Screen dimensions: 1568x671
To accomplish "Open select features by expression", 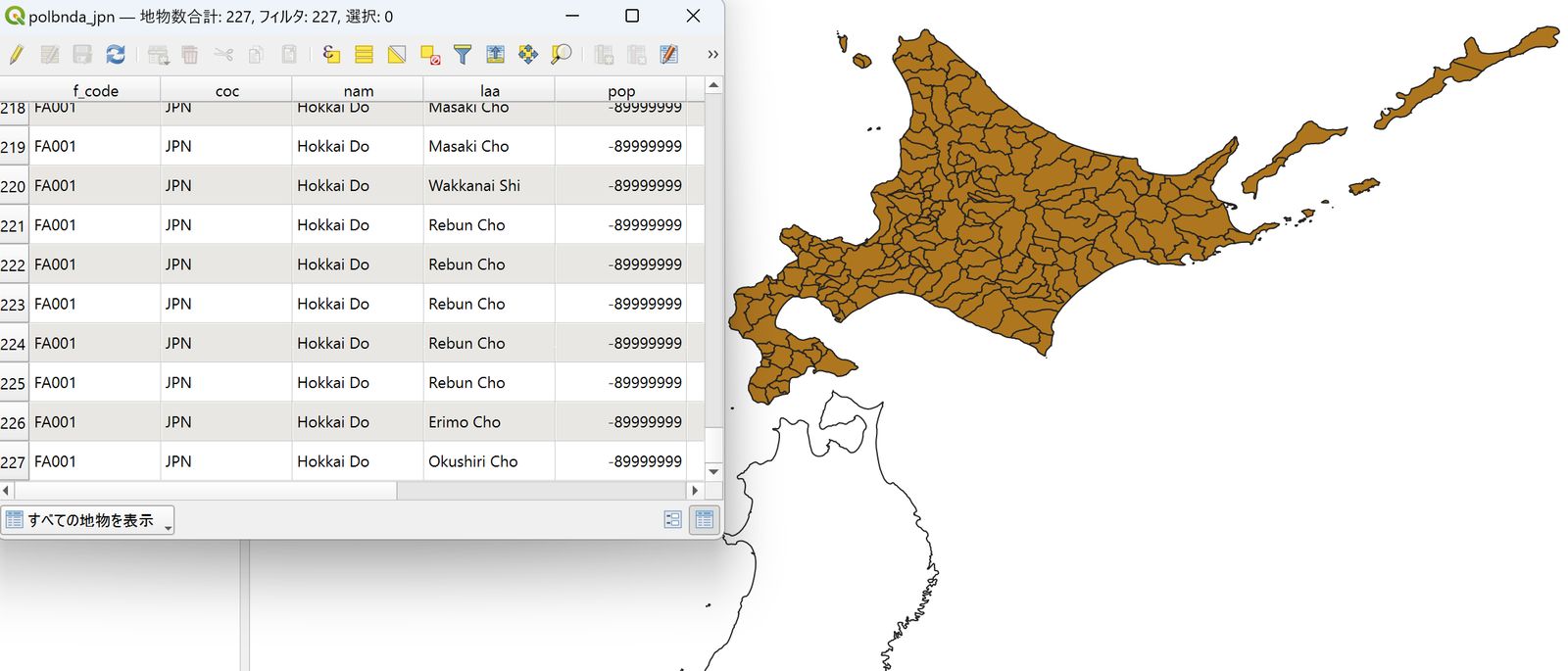I will click(x=331, y=55).
